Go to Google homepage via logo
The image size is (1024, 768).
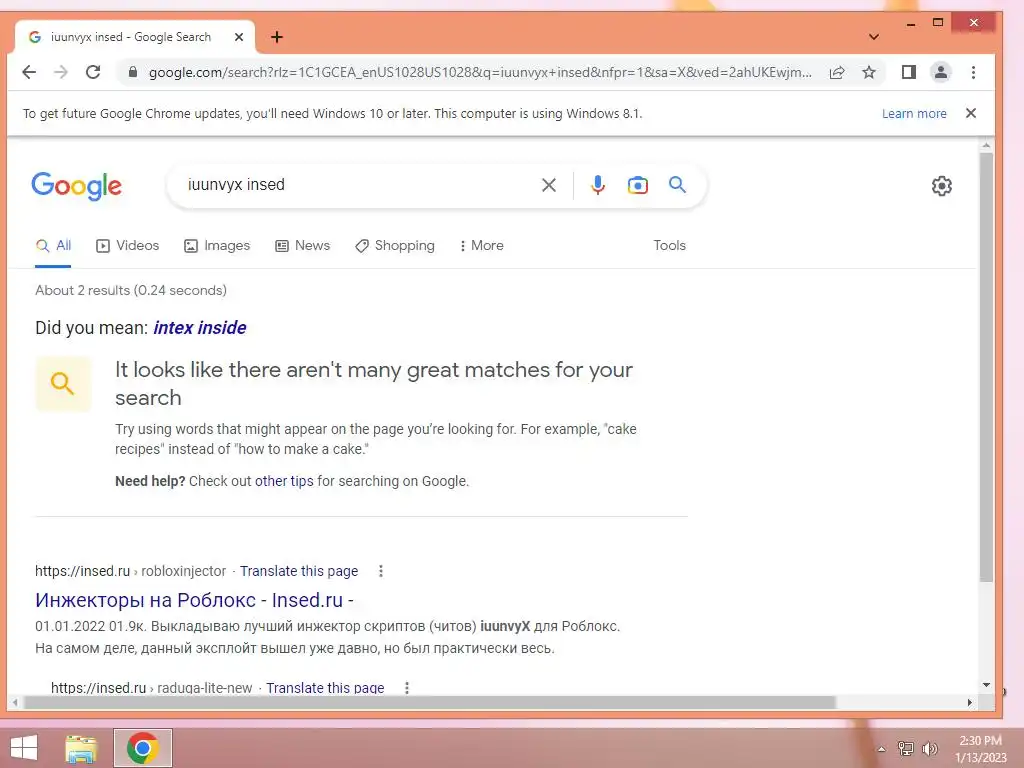76,186
